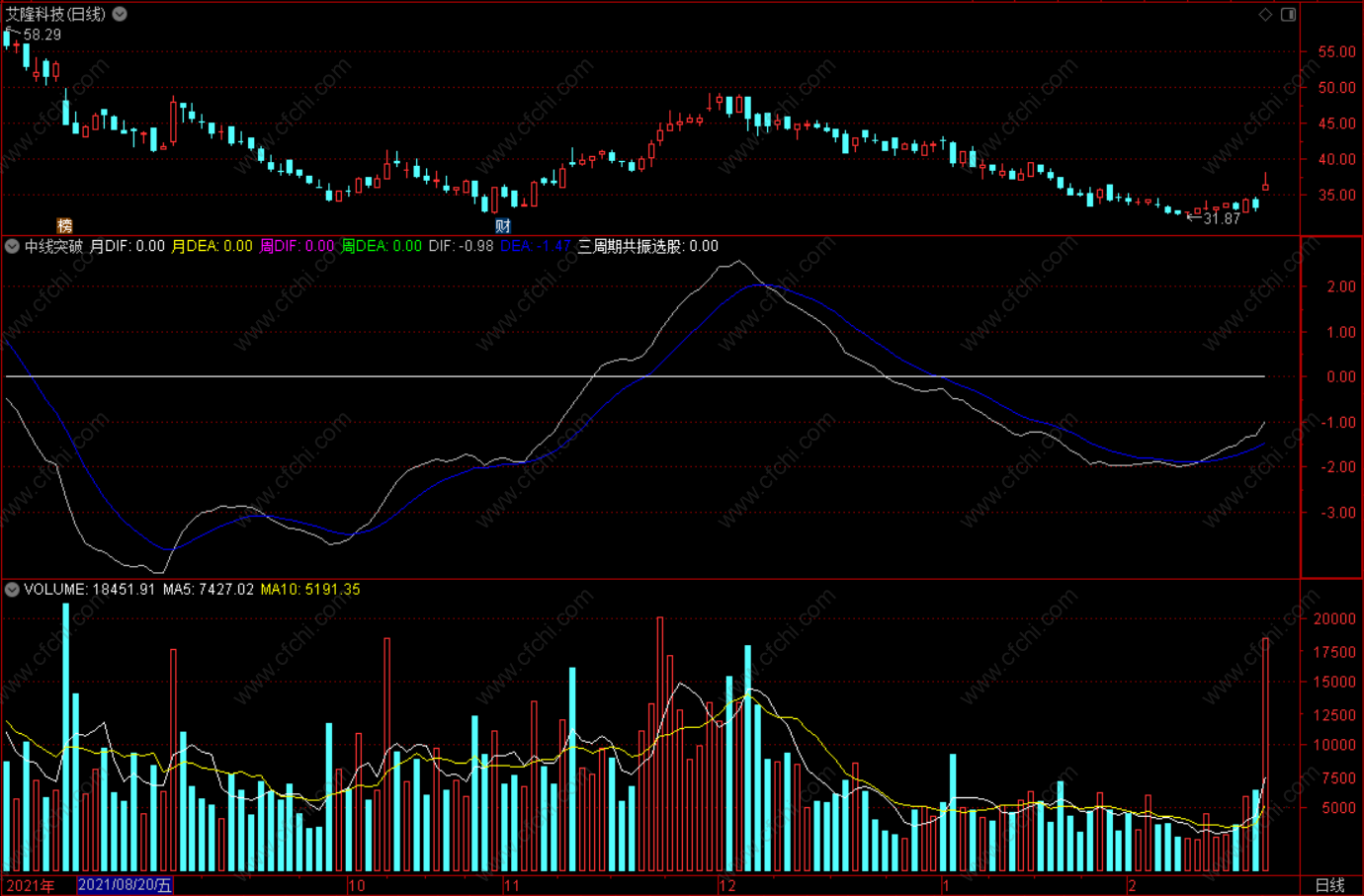Click the 日线 period button at bottom right
Image resolution: width=1364 pixels, height=896 pixels.
coord(1330,885)
